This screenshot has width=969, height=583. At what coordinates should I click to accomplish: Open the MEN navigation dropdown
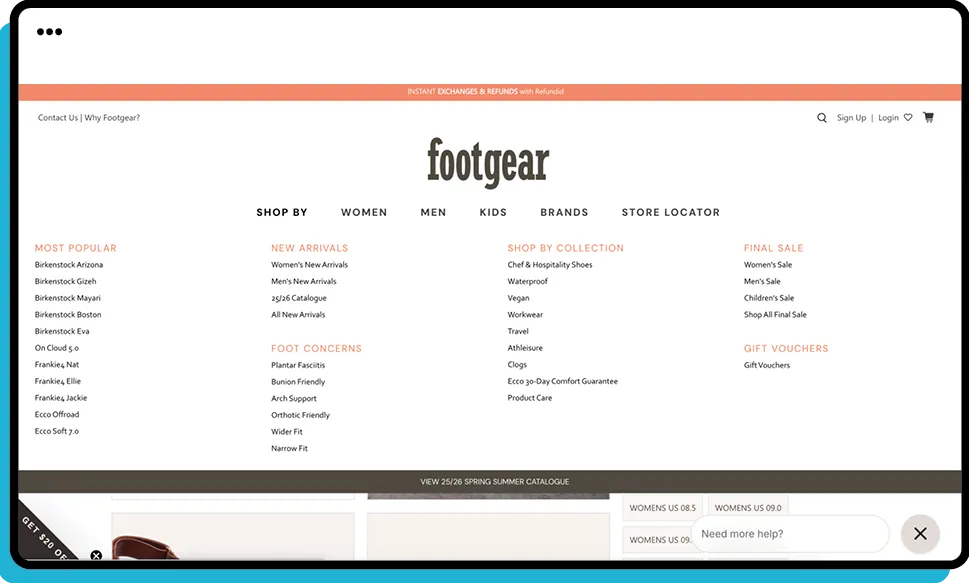[x=433, y=212]
